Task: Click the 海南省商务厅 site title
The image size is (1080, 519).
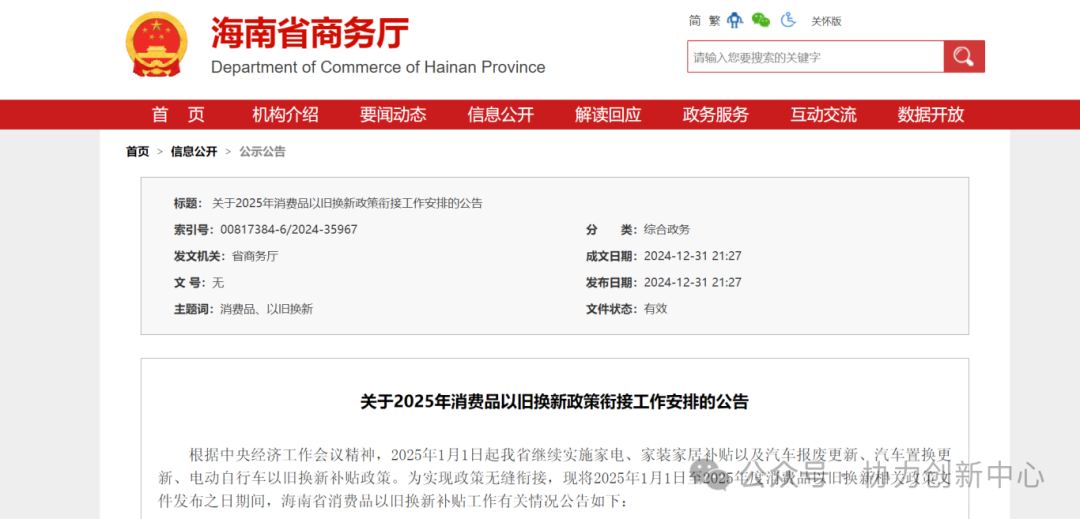Action: coord(310,33)
